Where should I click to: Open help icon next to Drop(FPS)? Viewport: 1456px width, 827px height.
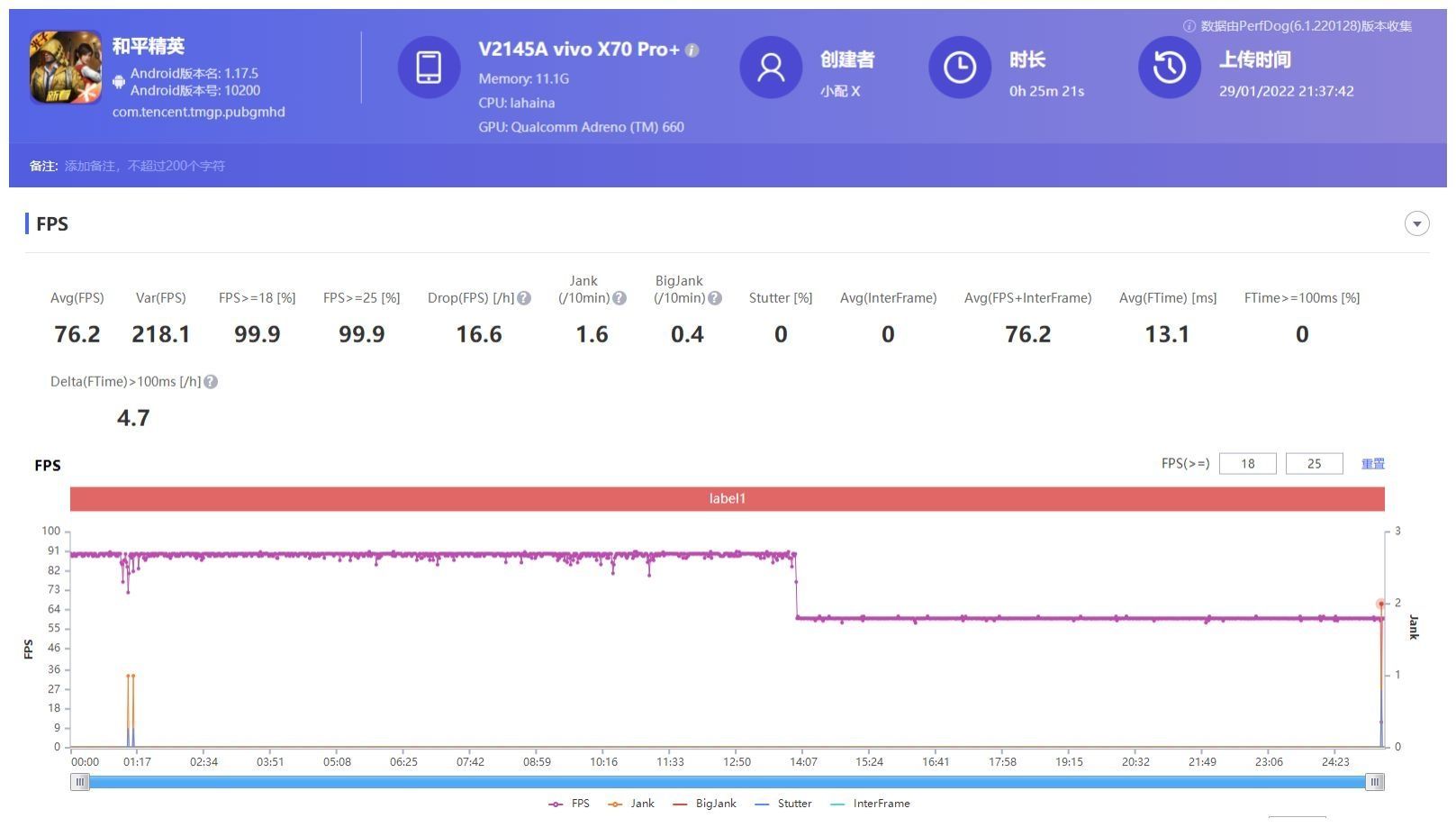[x=524, y=298]
